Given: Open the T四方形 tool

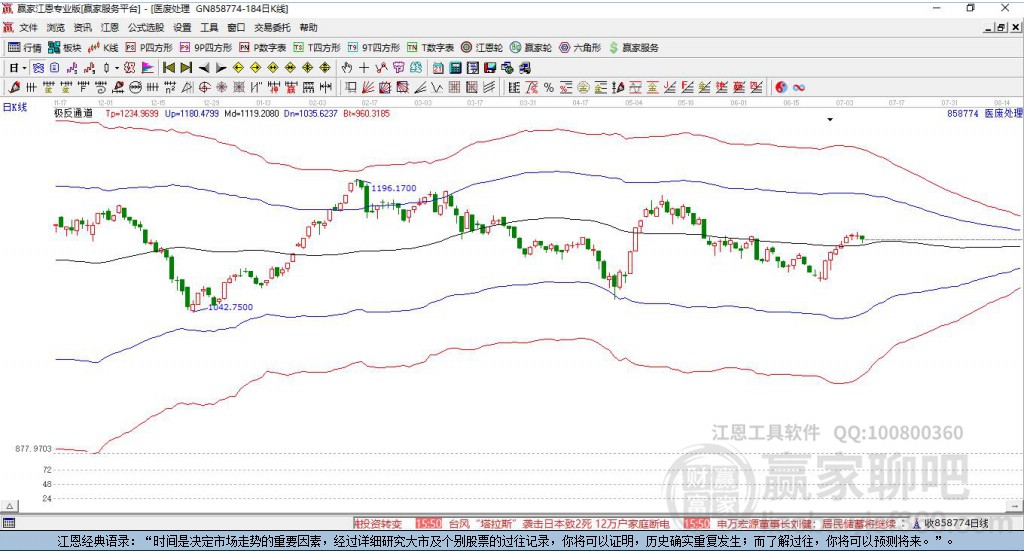Looking at the screenshot, I should 317,48.
